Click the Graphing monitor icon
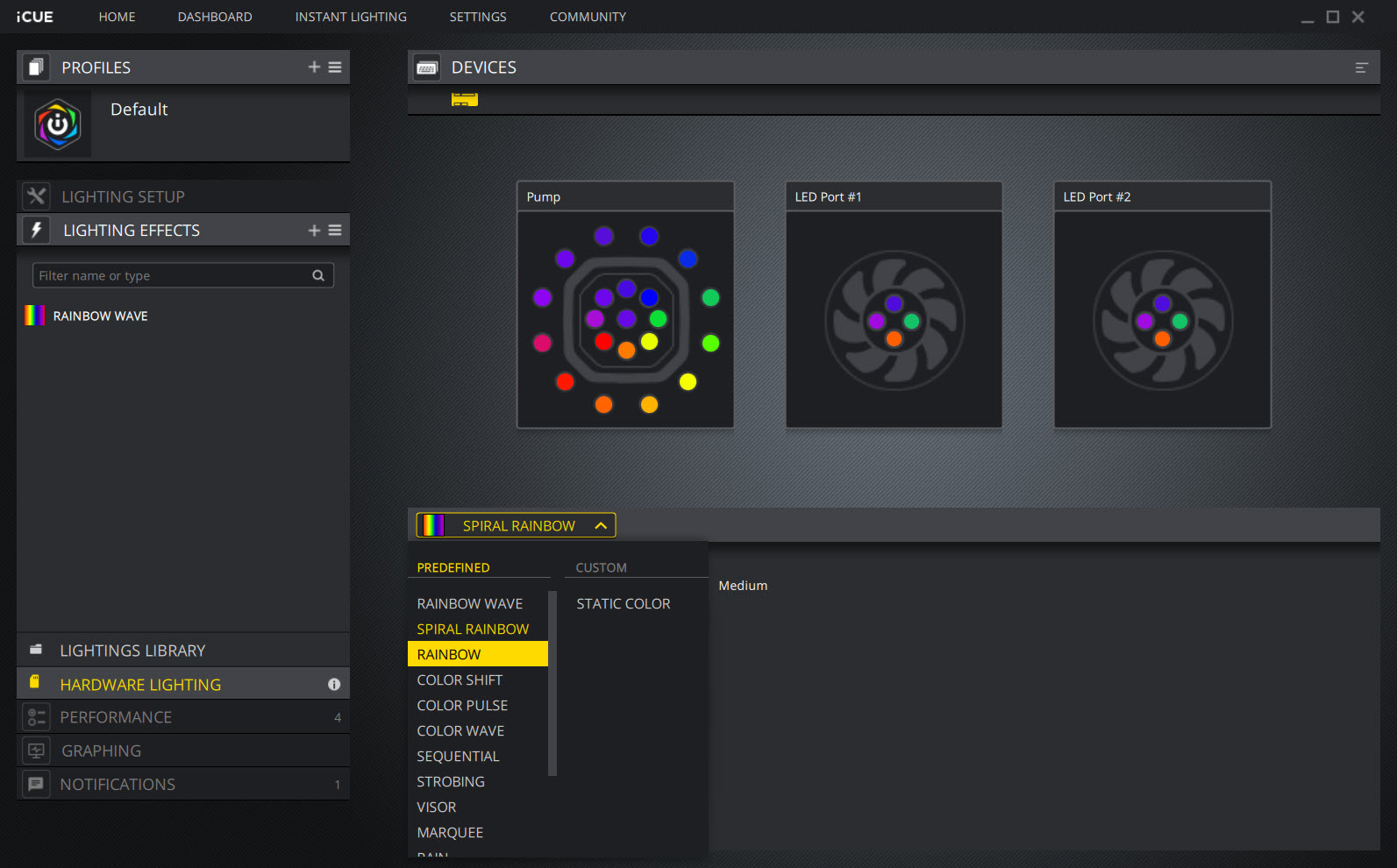This screenshot has height=868, width=1397. click(36, 751)
